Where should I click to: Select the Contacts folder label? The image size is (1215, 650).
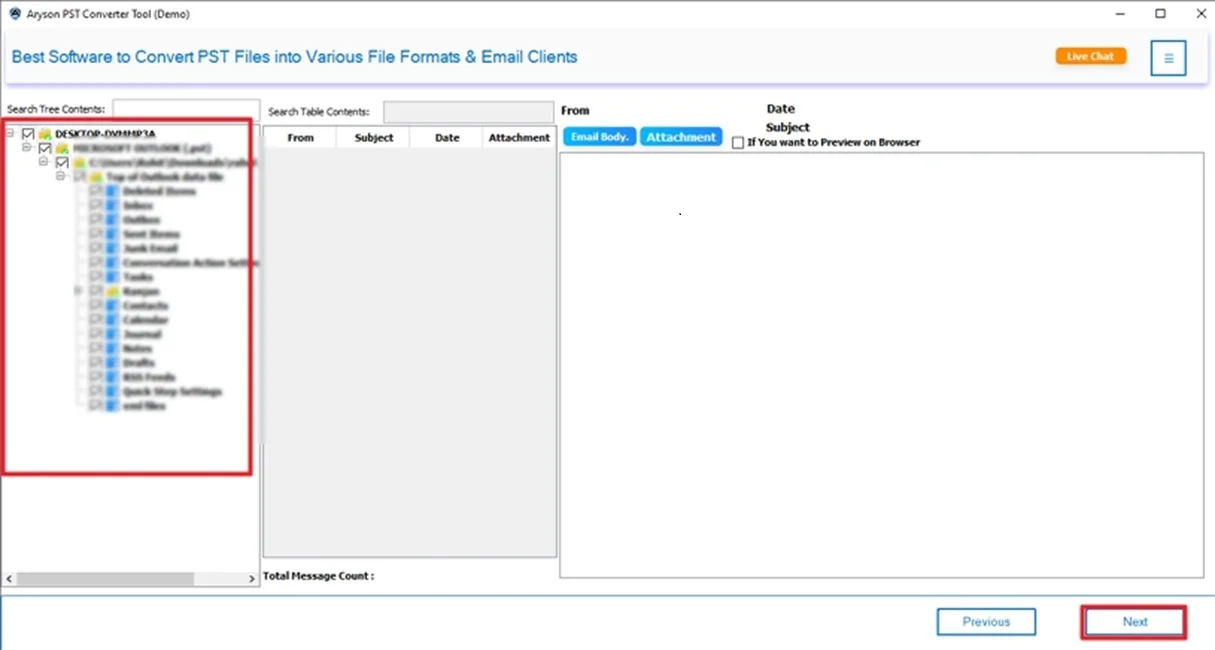(x=145, y=305)
